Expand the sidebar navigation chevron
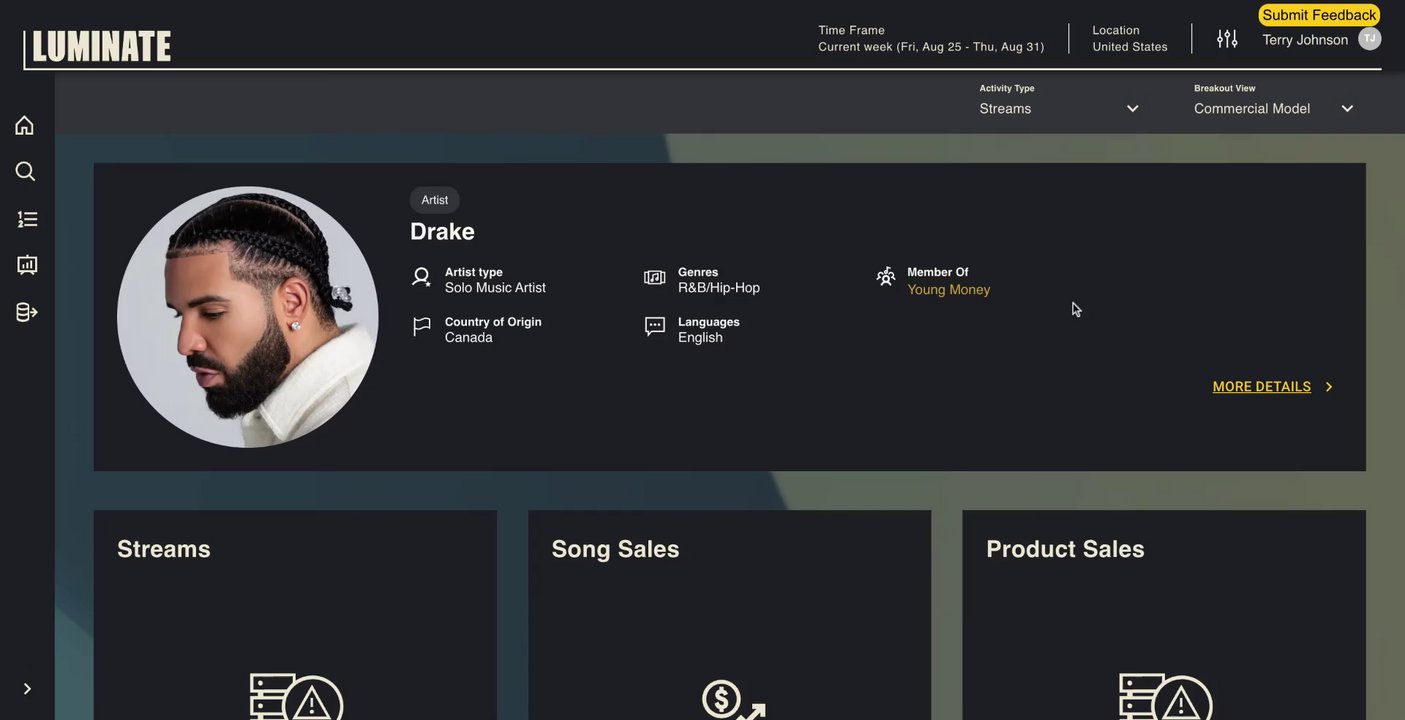 coord(27,689)
